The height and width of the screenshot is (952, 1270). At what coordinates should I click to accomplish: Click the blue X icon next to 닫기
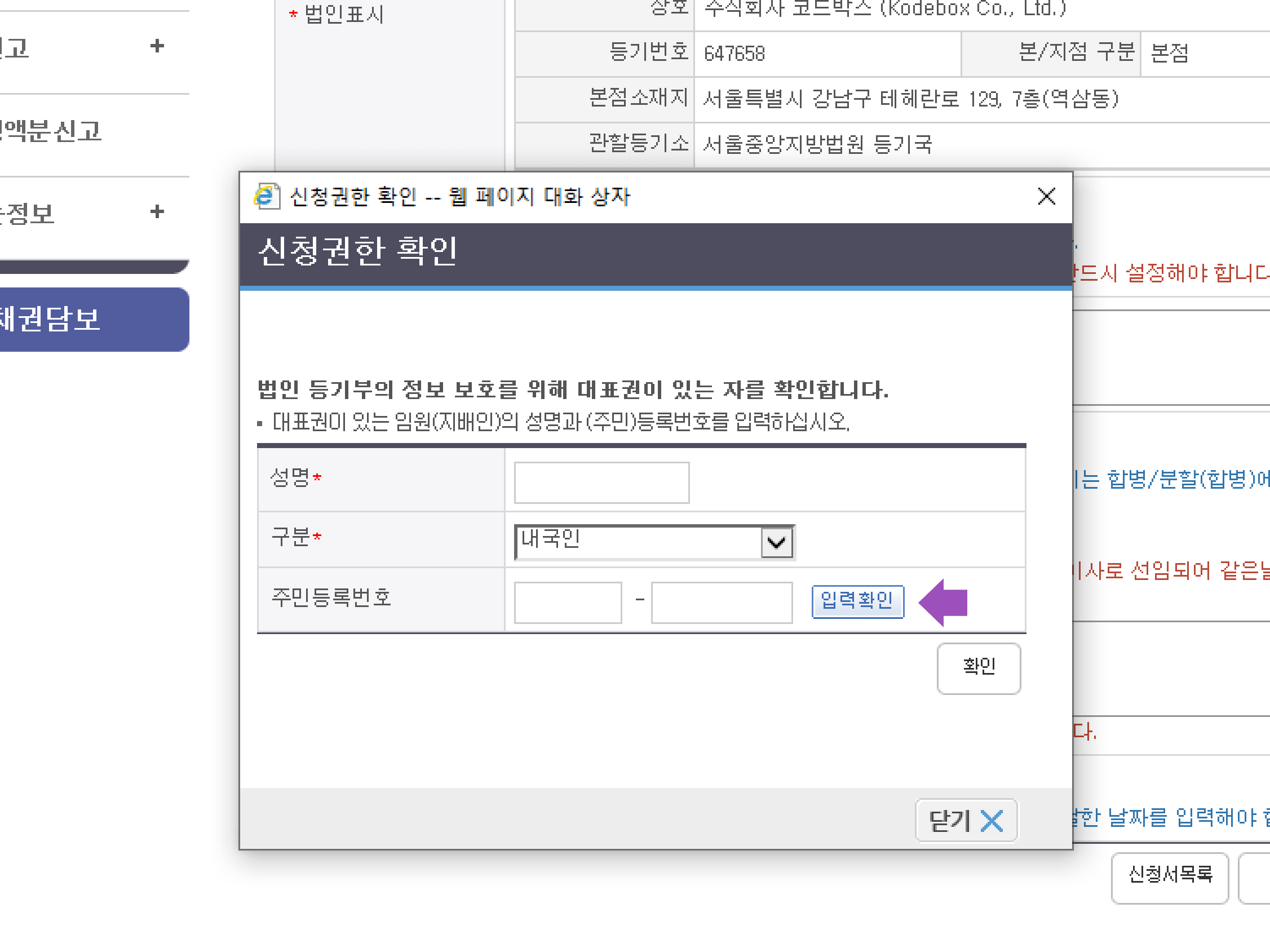(x=993, y=821)
